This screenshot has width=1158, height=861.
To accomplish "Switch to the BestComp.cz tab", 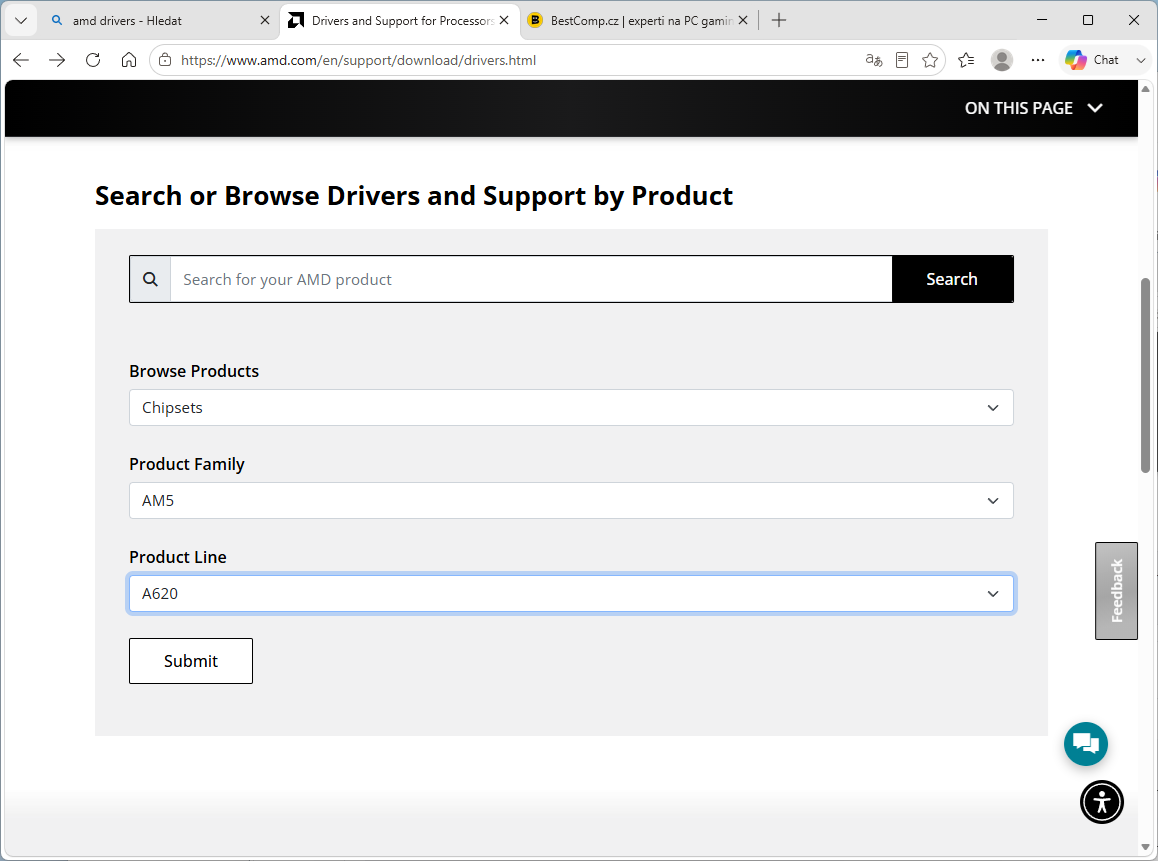I will (637, 21).
